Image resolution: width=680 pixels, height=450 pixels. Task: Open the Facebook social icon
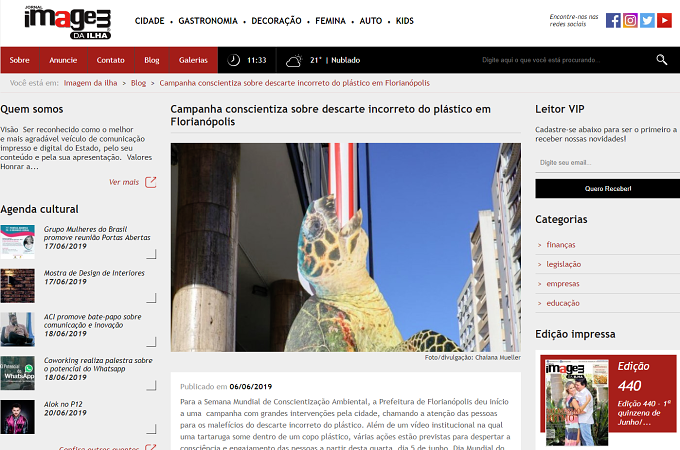[x=613, y=20]
